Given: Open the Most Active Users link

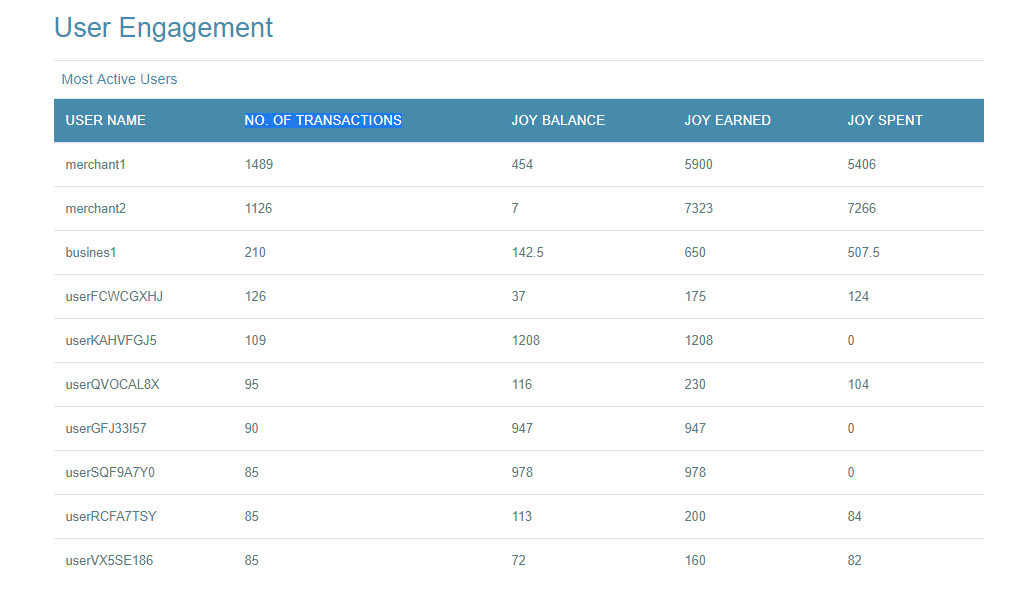Looking at the screenshot, I should tap(119, 79).
